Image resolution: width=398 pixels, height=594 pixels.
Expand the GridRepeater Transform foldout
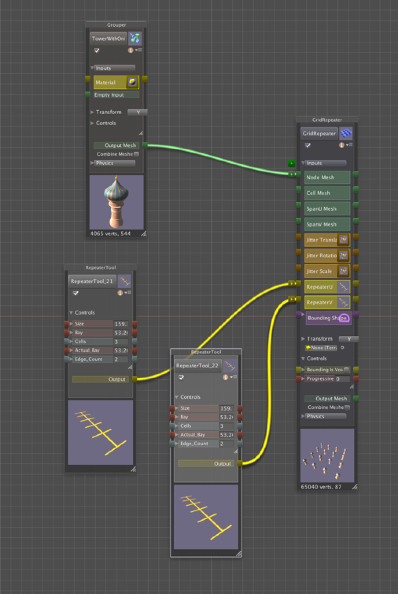(303, 339)
